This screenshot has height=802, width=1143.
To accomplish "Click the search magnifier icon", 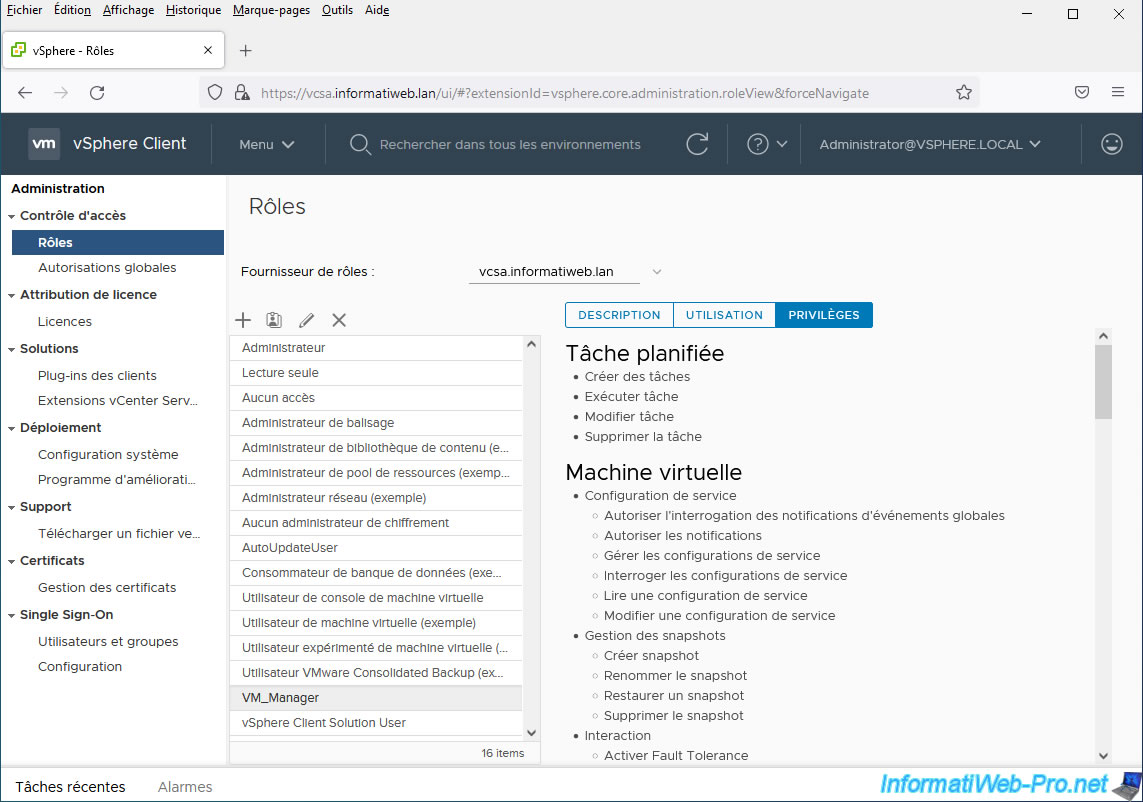I will 359,144.
